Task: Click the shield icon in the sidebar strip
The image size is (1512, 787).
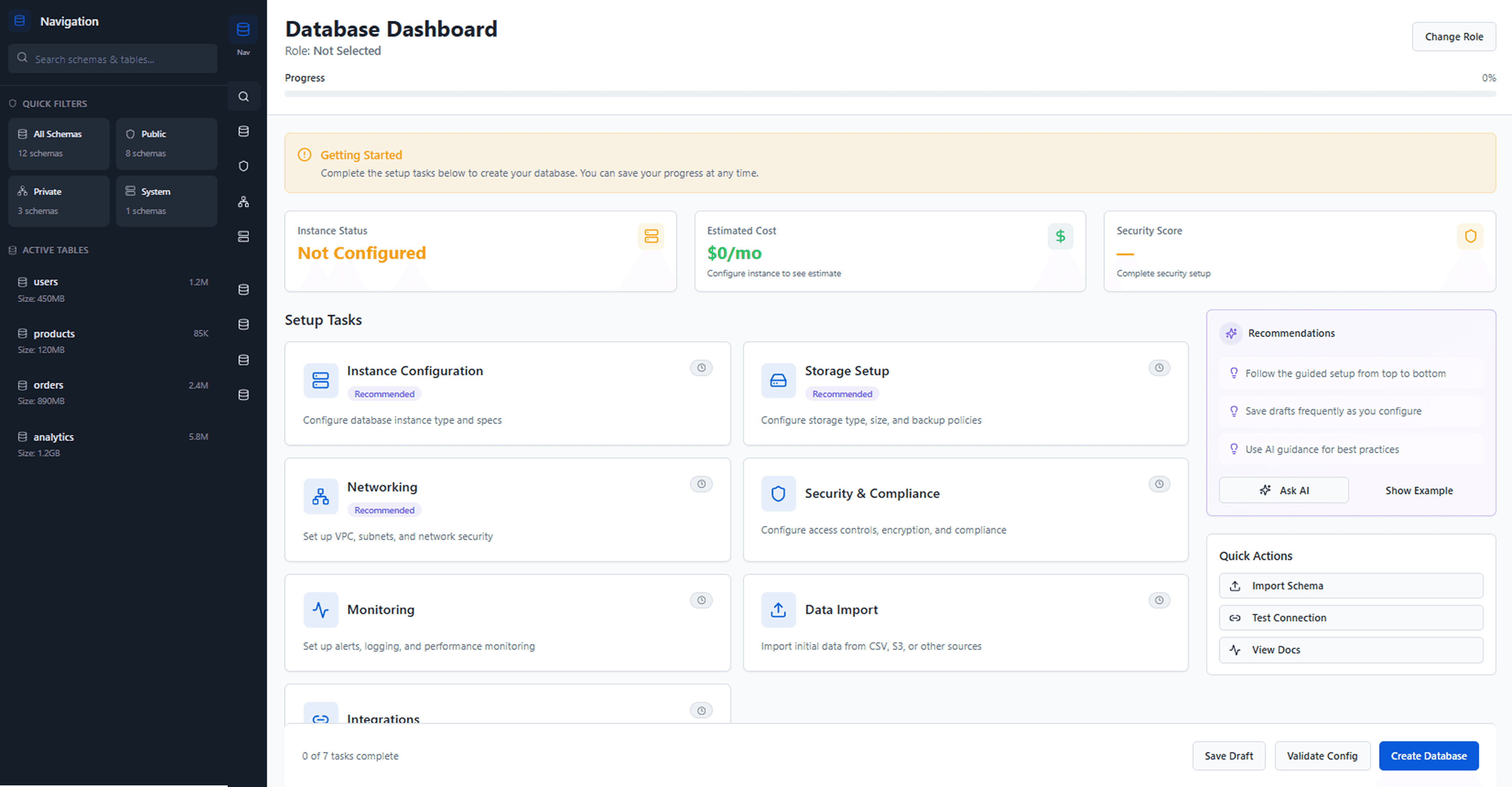Action: click(243, 166)
